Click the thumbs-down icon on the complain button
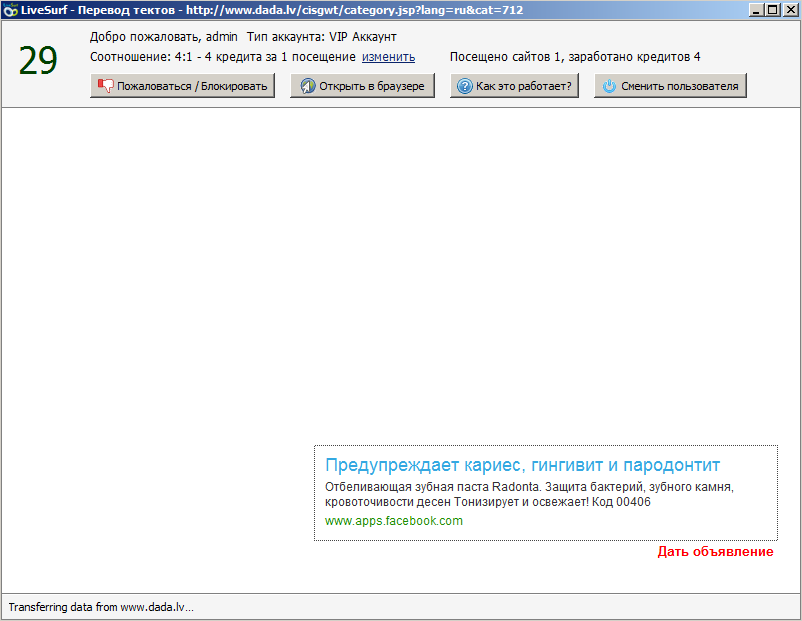802x621 pixels. point(106,86)
